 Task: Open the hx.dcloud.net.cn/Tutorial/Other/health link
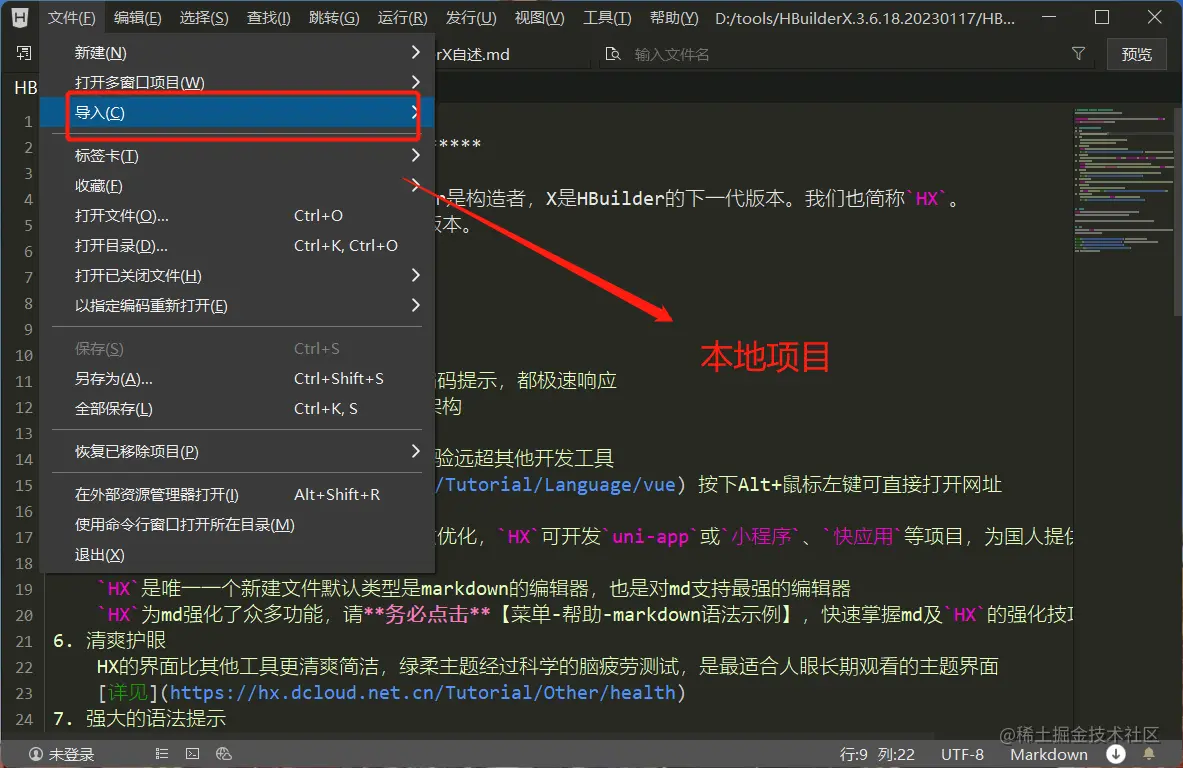point(422,692)
